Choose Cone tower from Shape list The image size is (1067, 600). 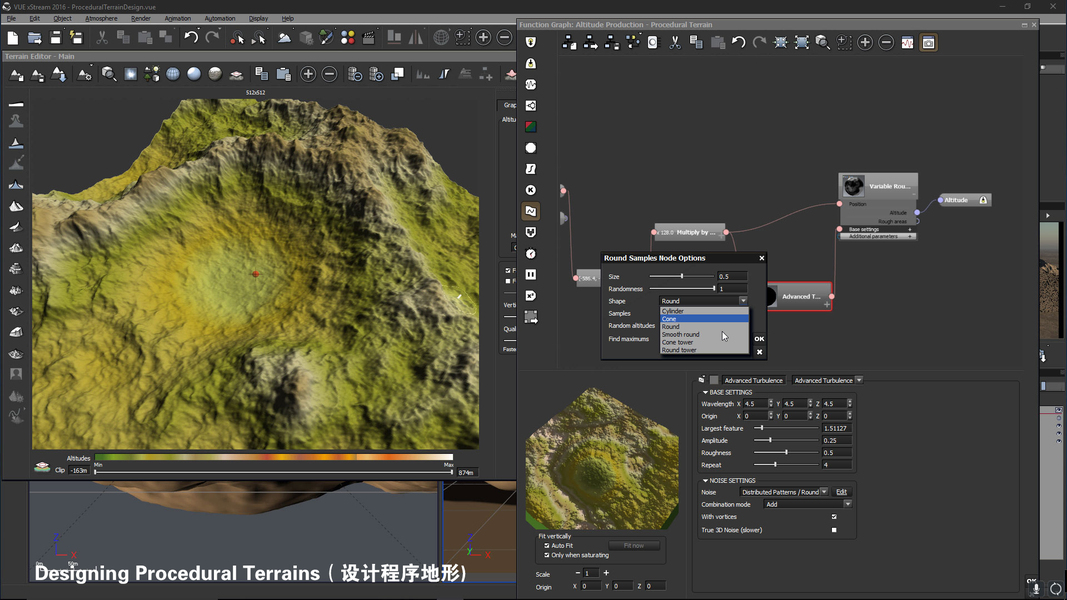(x=678, y=342)
